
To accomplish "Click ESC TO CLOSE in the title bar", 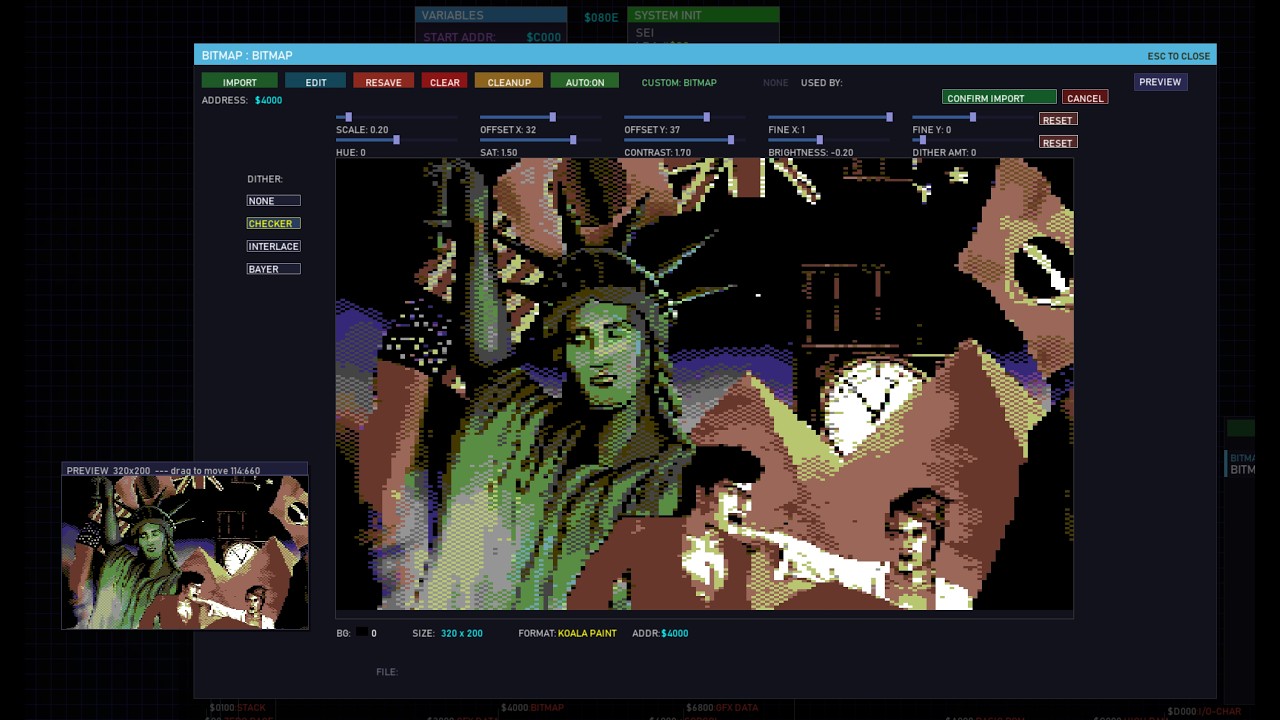I will 1179,56.
